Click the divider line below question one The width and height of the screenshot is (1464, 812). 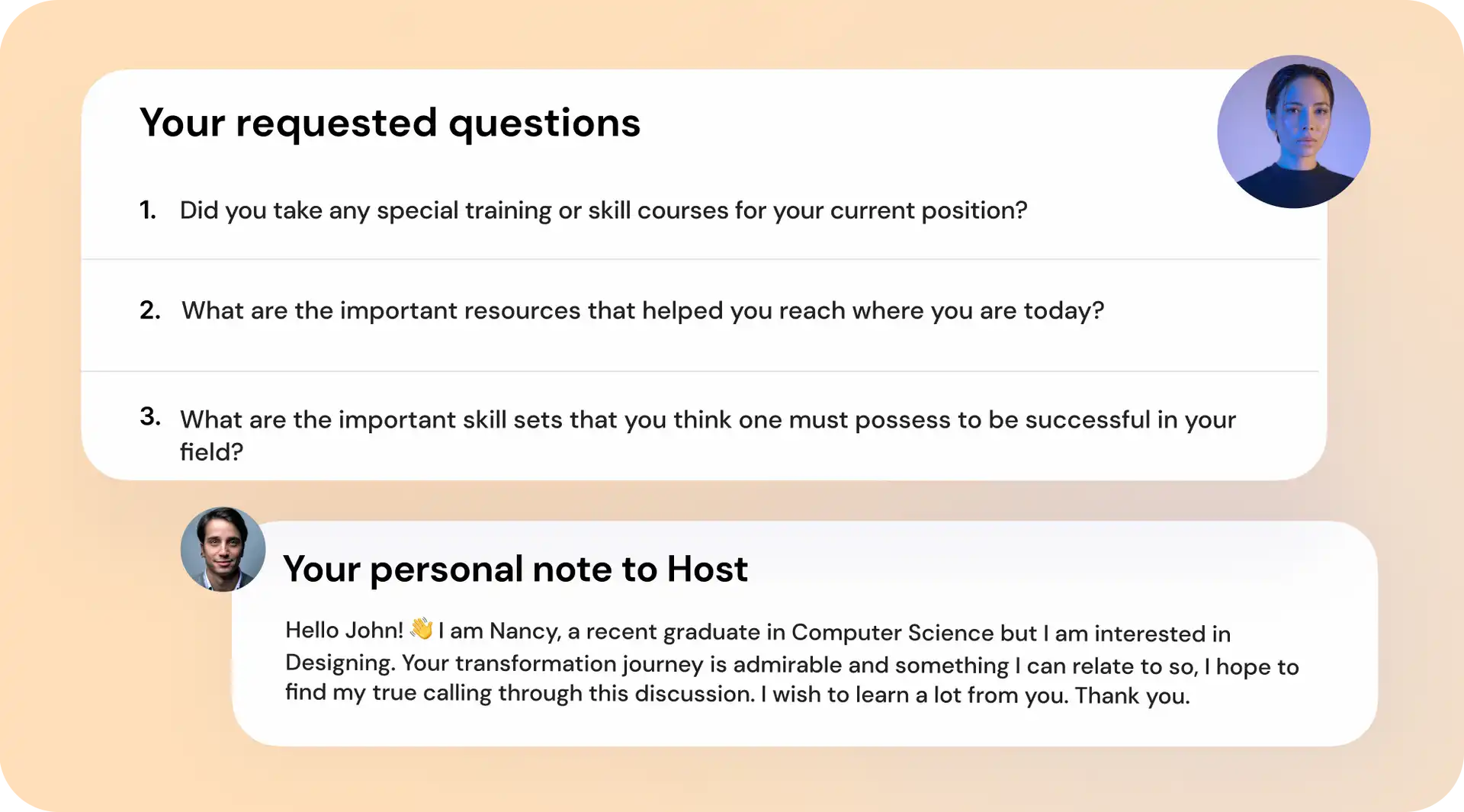701,259
